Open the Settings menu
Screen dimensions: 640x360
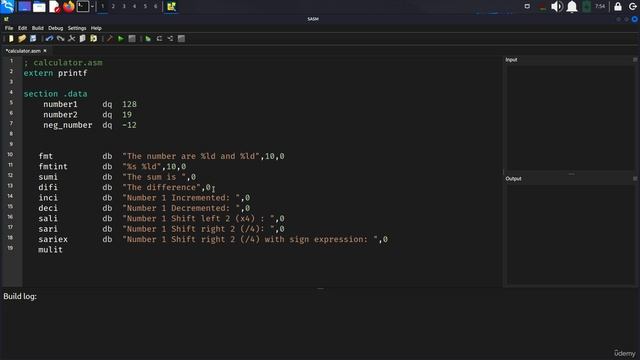point(77,28)
